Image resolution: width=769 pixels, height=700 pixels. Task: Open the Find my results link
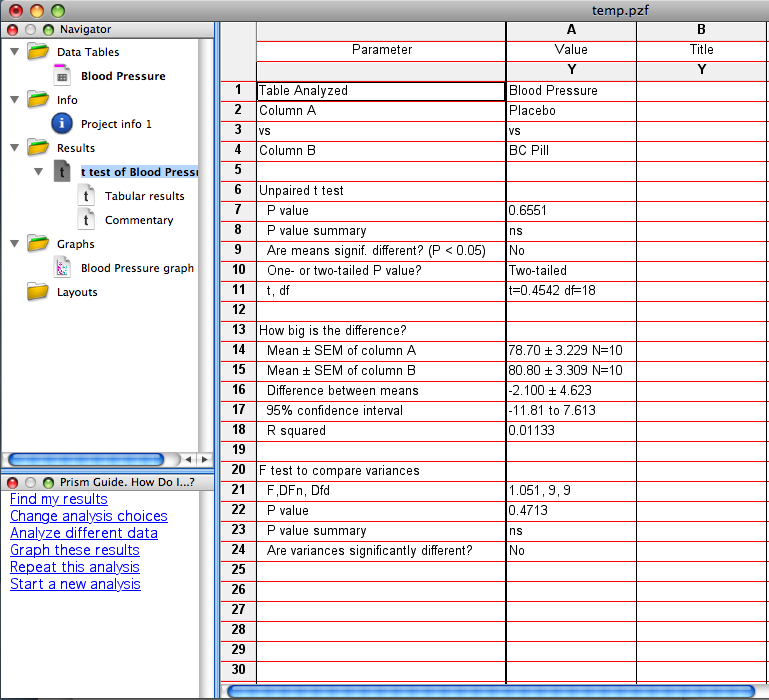tap(58, 499)
